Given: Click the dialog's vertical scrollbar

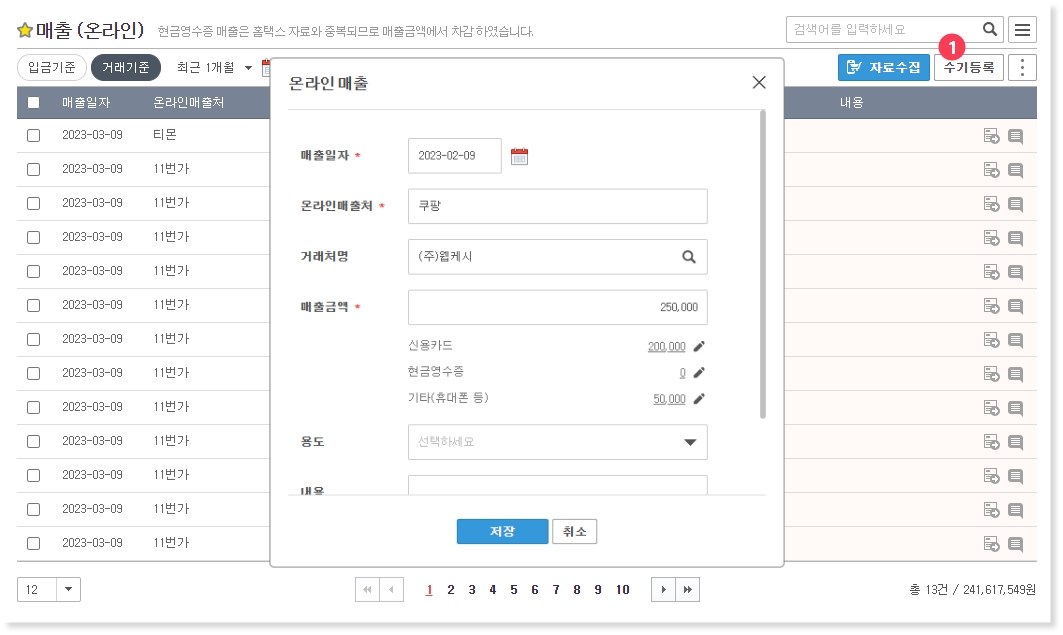Looking at the screenshot, I should (763, 265).
